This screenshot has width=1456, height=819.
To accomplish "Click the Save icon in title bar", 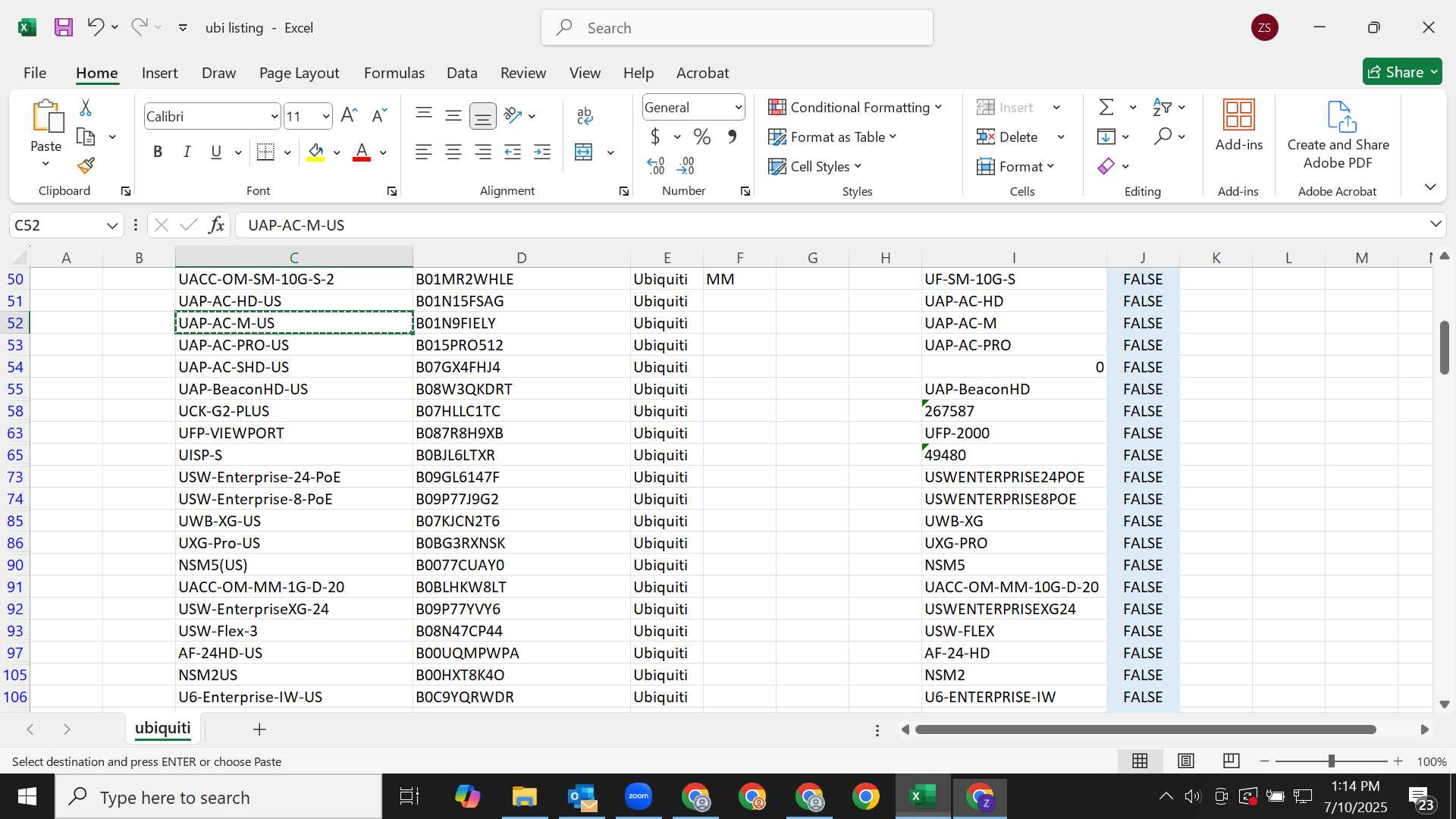I will pos(64,28).
